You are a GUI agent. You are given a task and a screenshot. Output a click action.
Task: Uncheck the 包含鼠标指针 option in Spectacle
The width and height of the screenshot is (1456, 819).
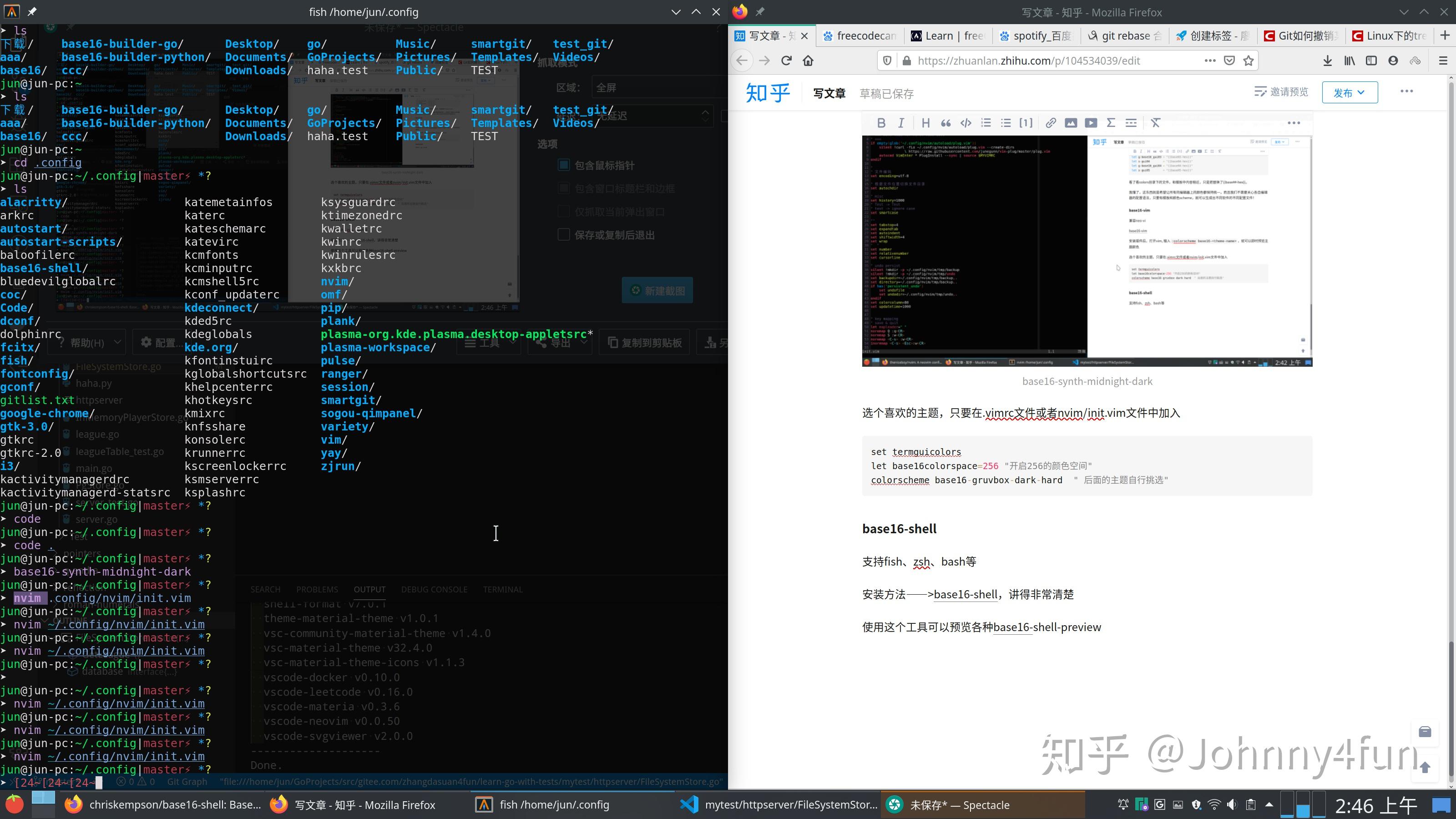[564, 164]
